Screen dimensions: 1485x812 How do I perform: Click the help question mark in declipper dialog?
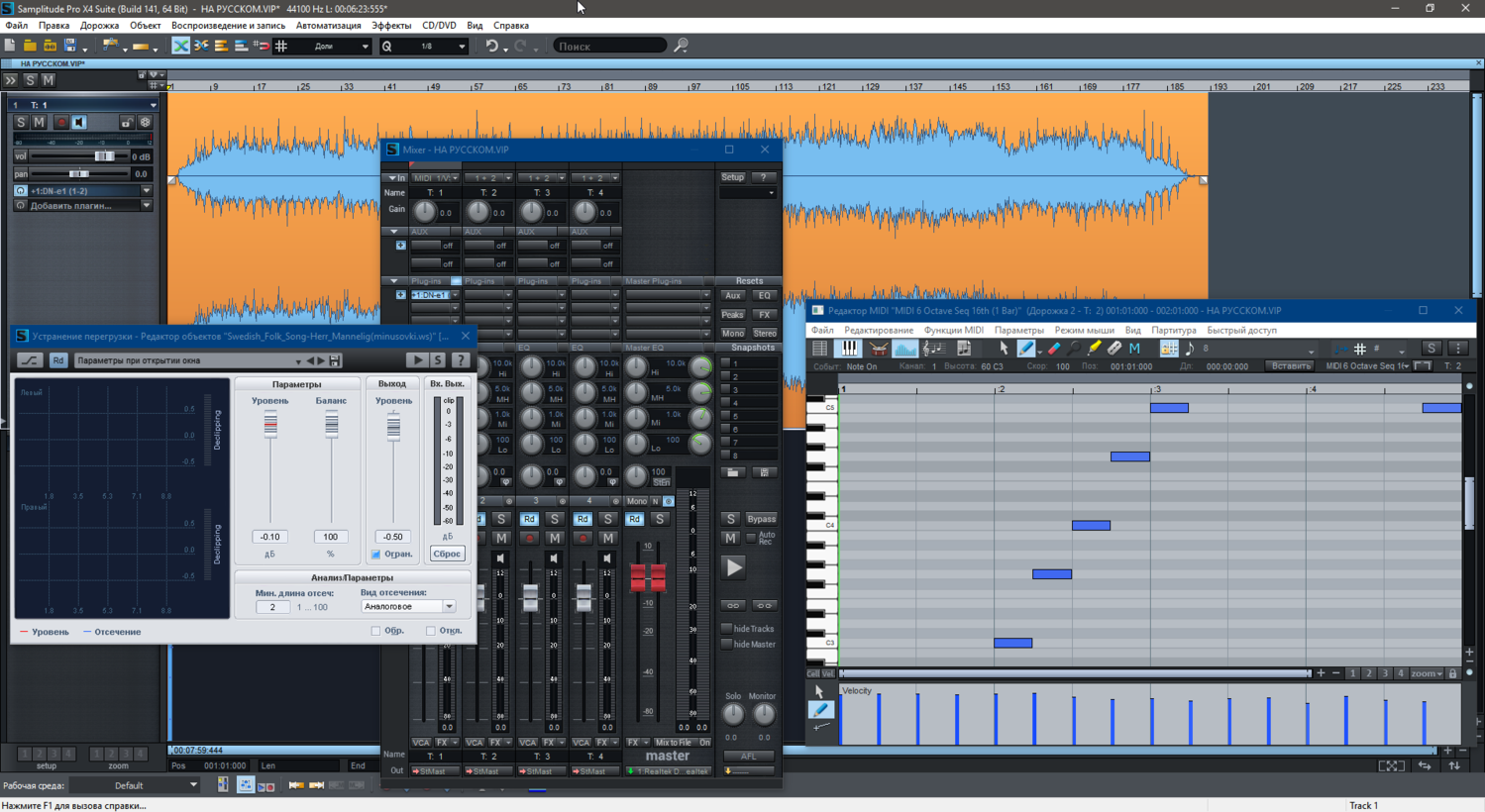click(x=460, y=360)
